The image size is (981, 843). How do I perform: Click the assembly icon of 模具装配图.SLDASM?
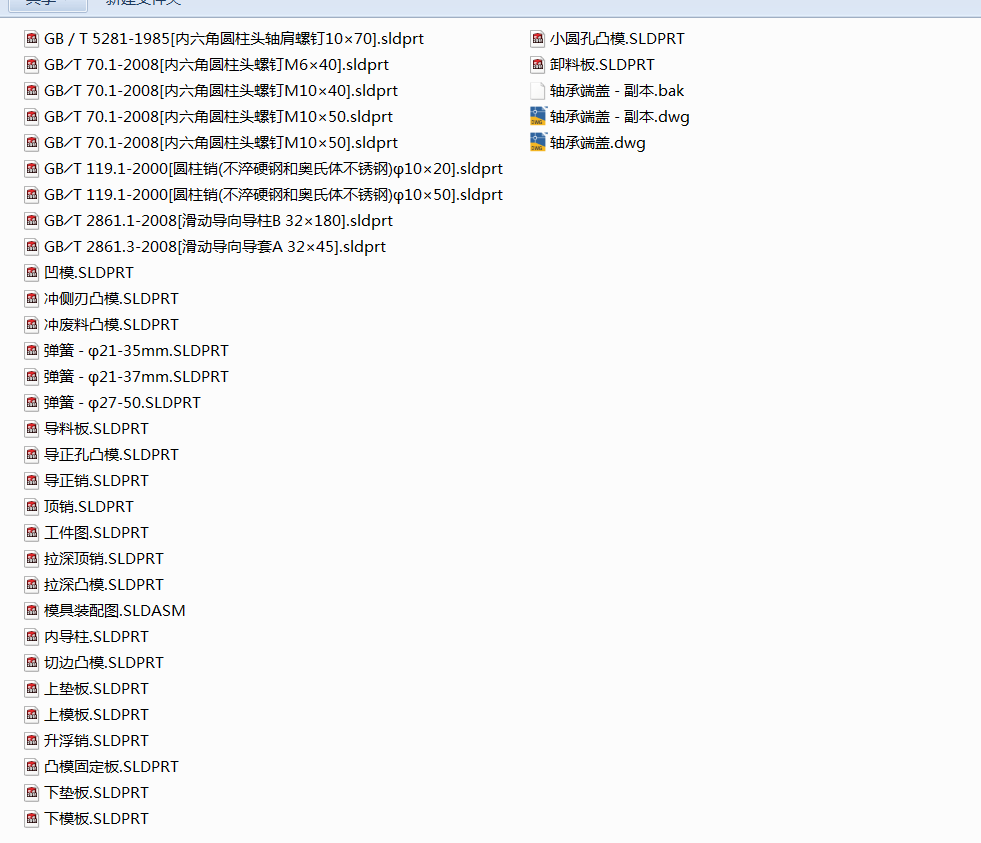[x=32, y=611]
